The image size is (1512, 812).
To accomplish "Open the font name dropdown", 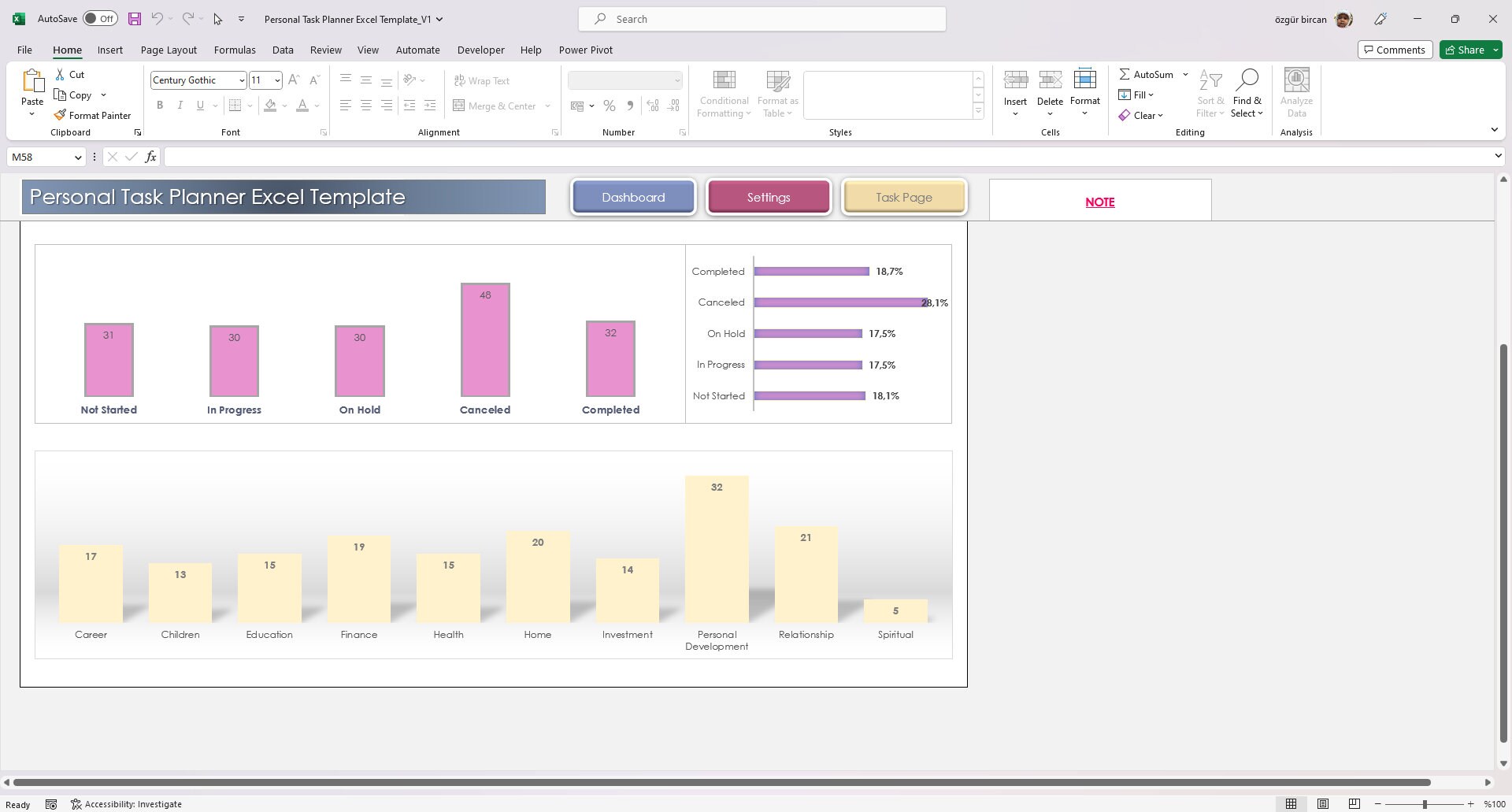I will pyautogui.click(x=242, y=80).
